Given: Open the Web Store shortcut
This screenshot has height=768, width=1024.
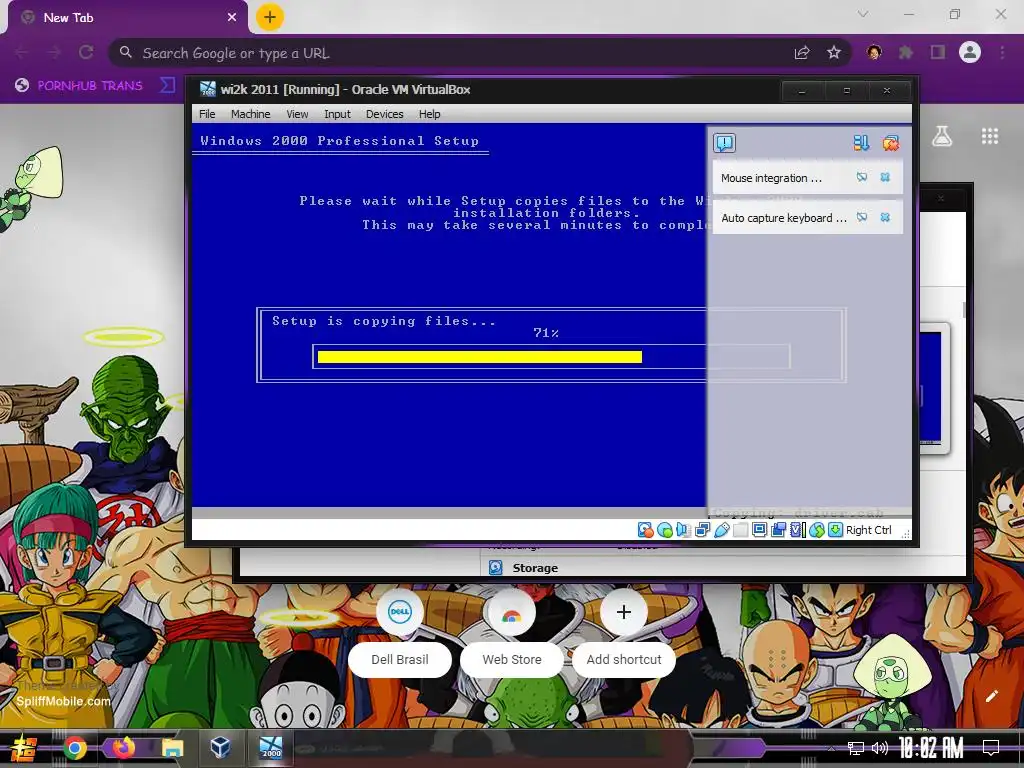Looking at the screenshot, I should coord(511,632).
